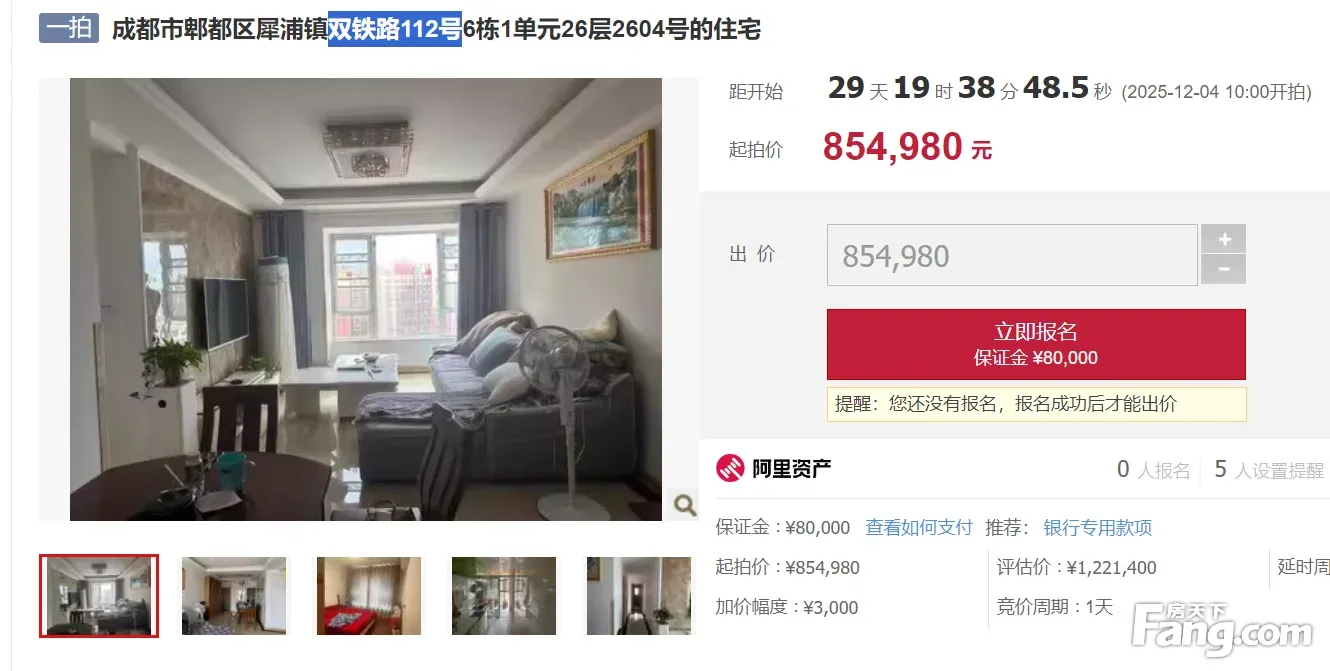Open 银行专用款项 link
Image resolution: width=1330 pixels, height=671 pixels.
[1098, 527]
